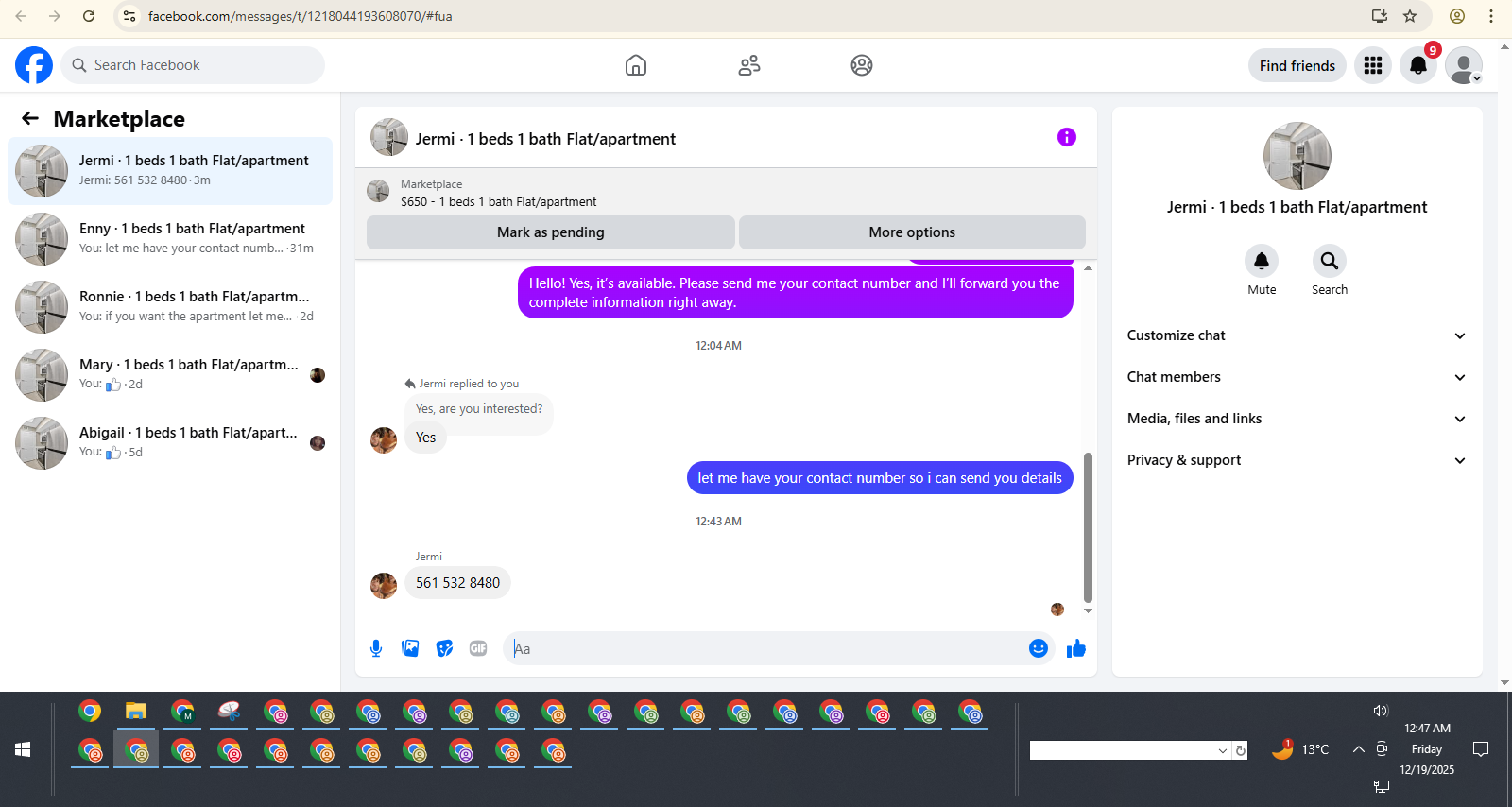Click the back arrow next to Marketplace

(30, 118)
